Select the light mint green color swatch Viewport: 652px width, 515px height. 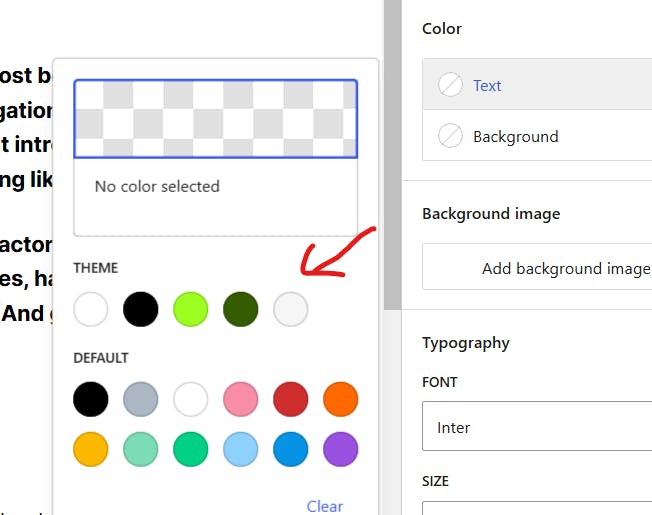(x=141, y=449)
